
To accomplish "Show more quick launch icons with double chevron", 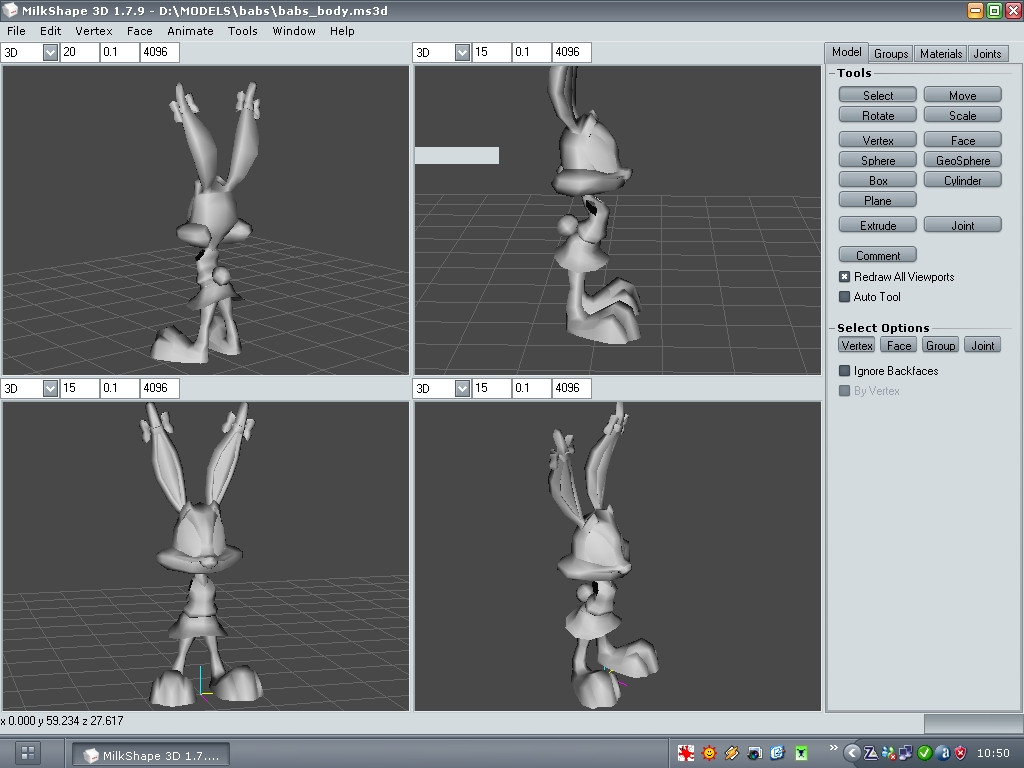I will [833, 748].
